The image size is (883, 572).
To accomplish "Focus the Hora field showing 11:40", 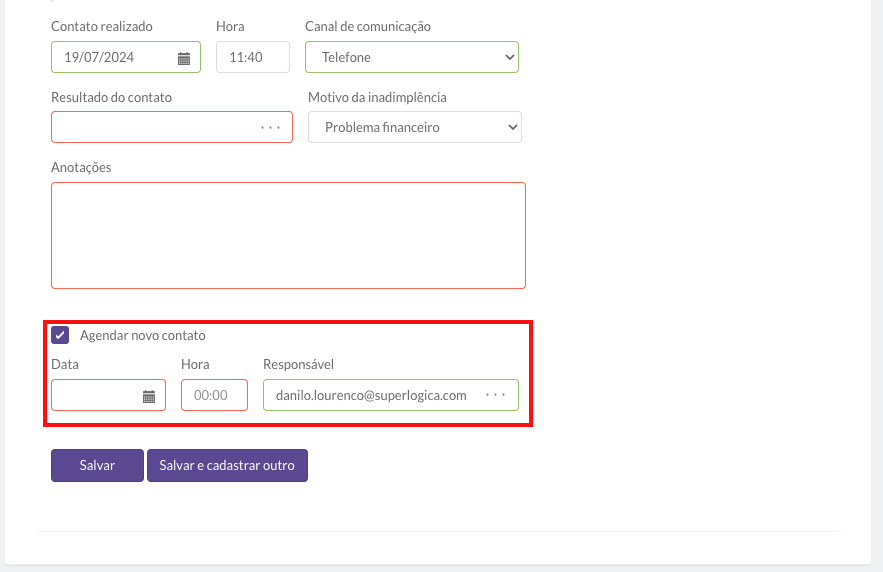I will 253,57.
